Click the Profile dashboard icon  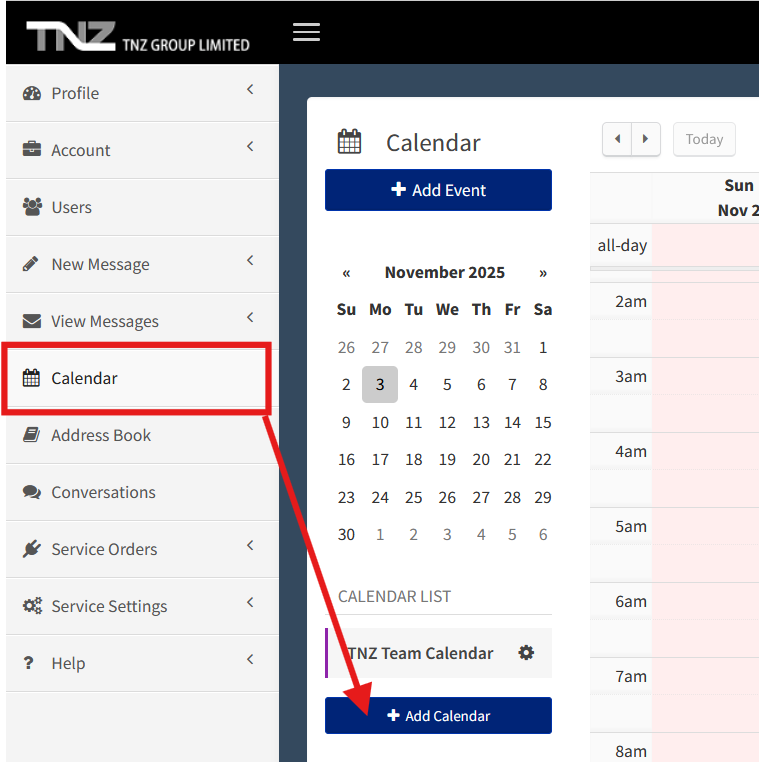[x=32, y=93]
